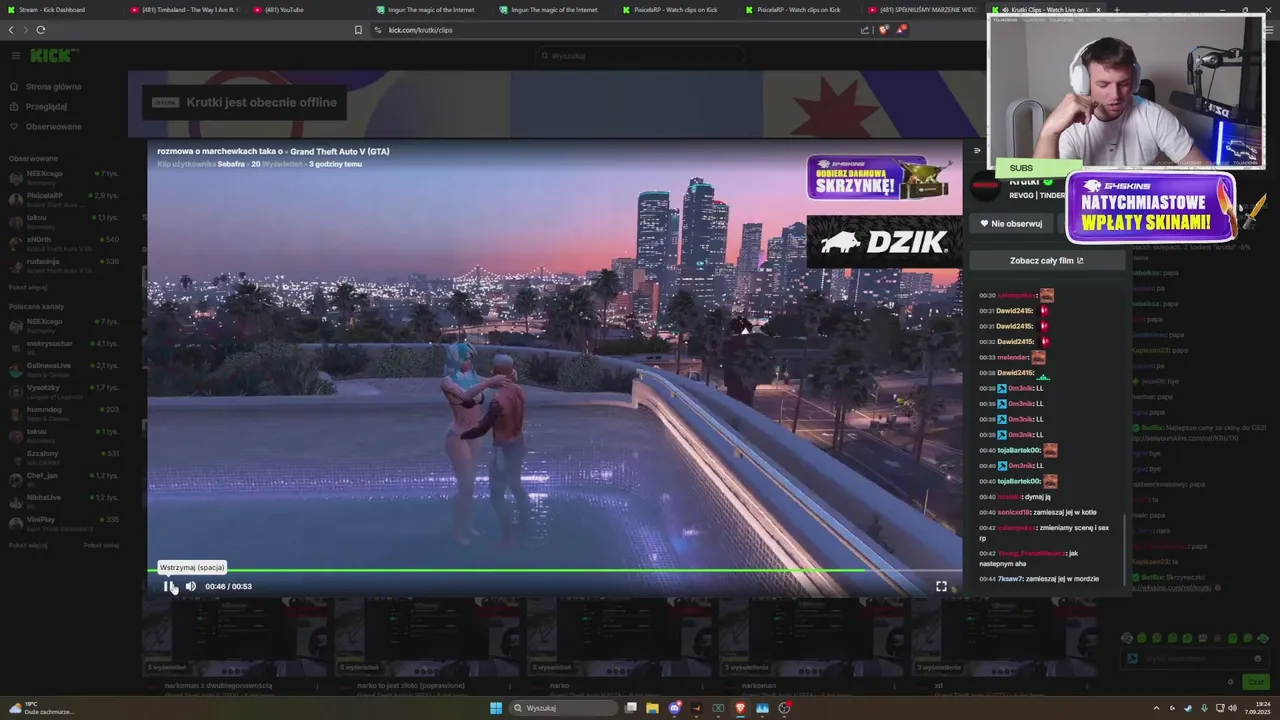Image resolution: width=1280 pixels, height=720 pixels.
Task: Open the weather widget showing 19°C
Action: pos(40,708)
